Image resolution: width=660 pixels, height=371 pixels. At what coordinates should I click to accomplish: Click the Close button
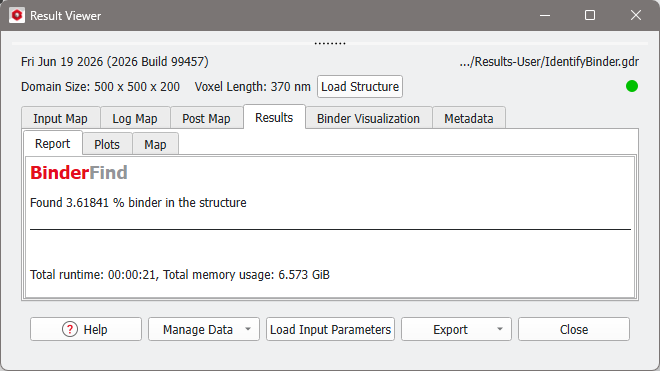(x=574, y=329)
